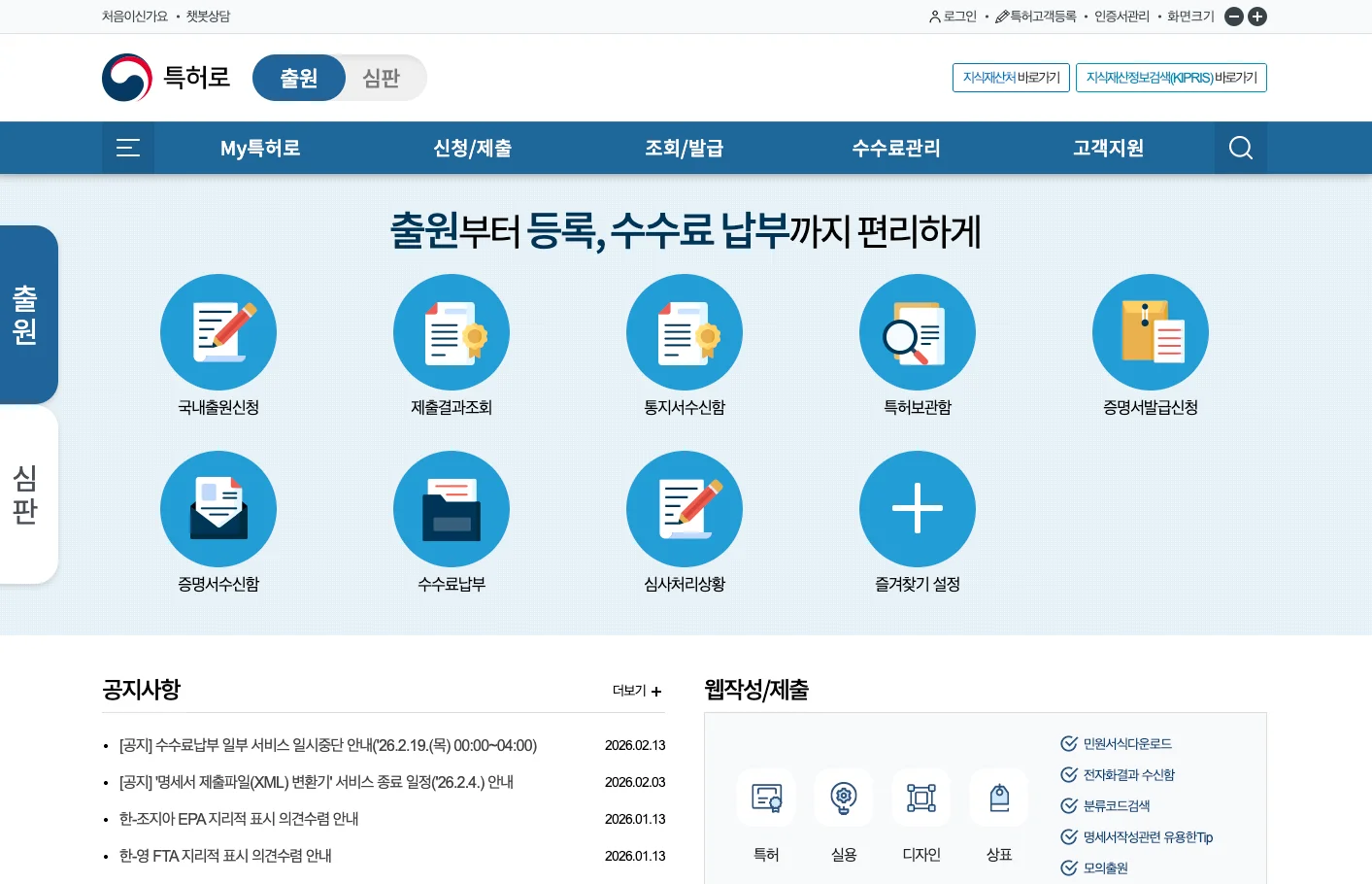1372x884 pixels.
Task: Open the 심사처리상황 examination status icon
Action: [685, 508]
